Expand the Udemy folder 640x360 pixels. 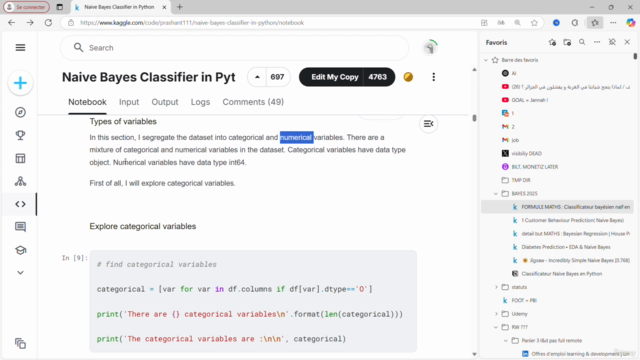(x=496, y=314)
